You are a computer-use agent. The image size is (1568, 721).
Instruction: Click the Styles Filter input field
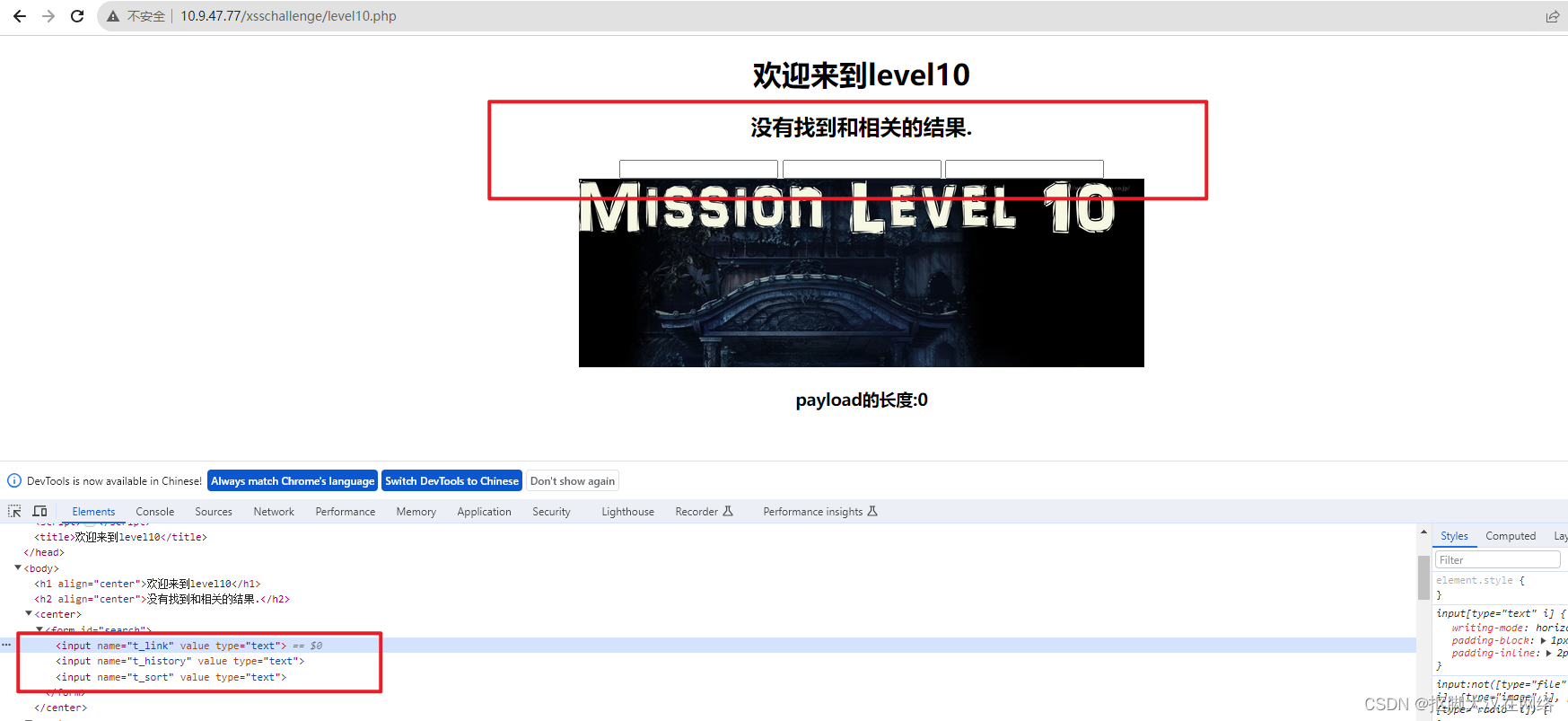(1497, 559)
